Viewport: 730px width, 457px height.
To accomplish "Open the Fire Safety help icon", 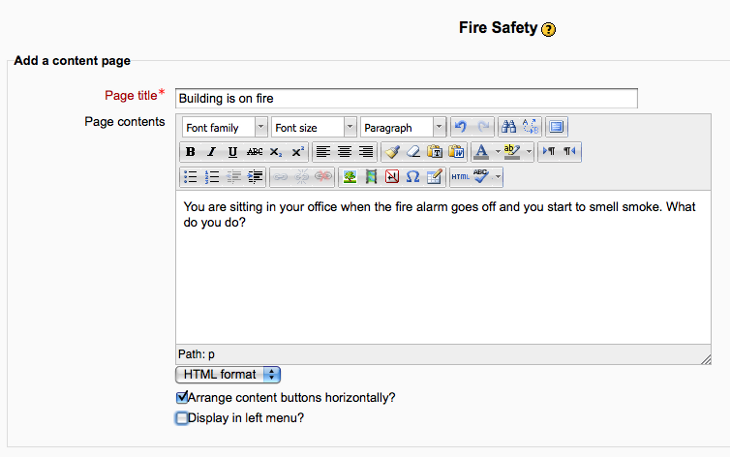I will tap(548, 29).
